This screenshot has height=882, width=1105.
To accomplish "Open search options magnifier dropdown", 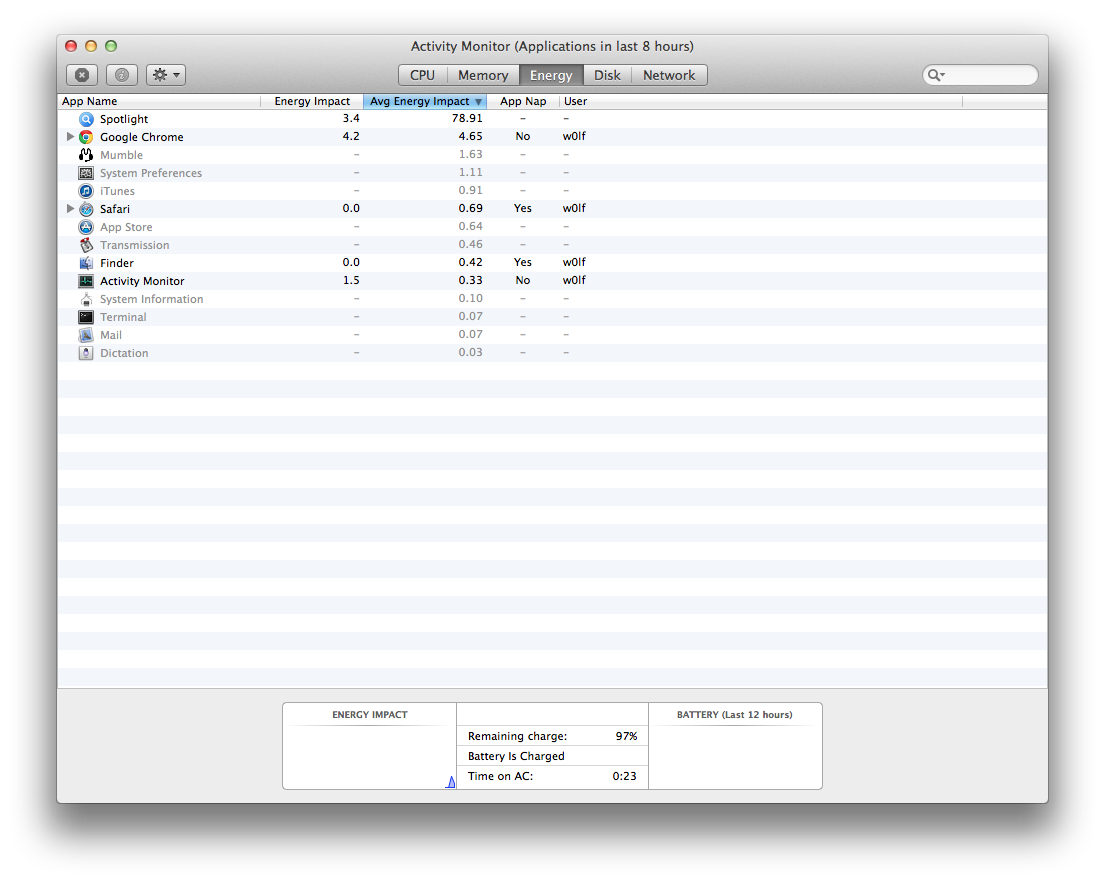I will tap(936, 75).
